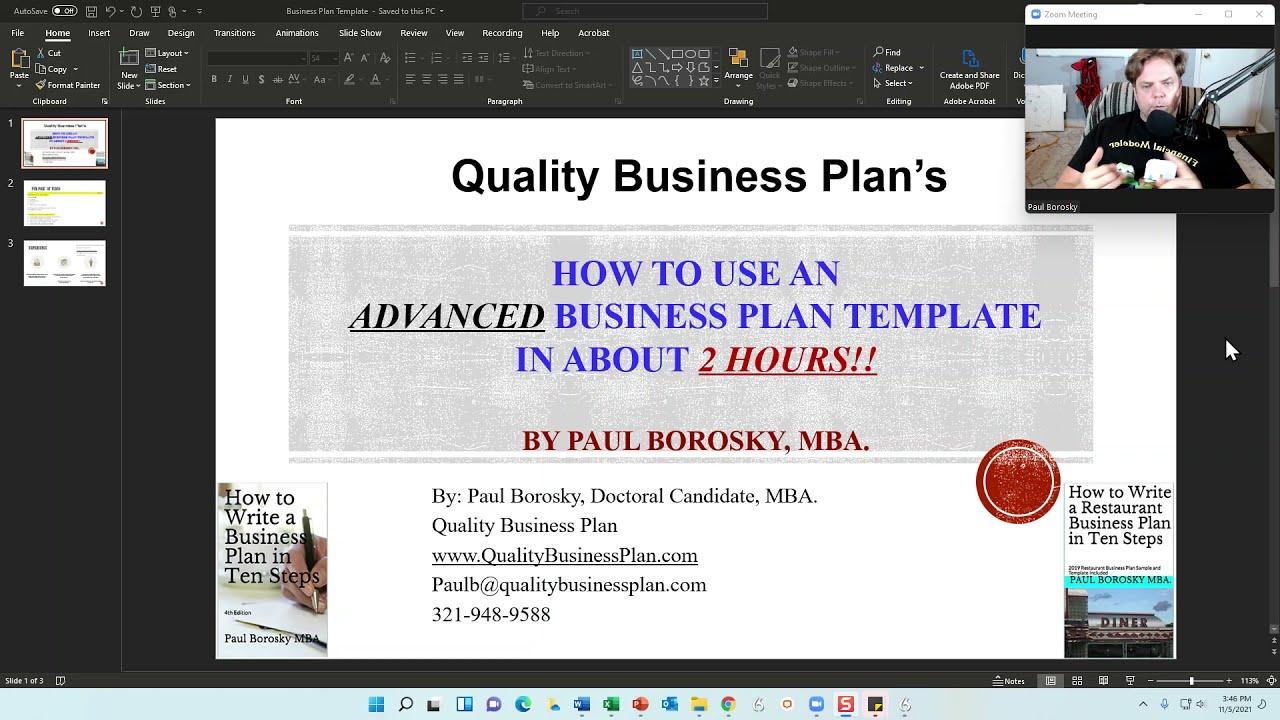This screenshot has height=720, width=1280.
Task: Increase font size
Action: [x=349, y=58]
